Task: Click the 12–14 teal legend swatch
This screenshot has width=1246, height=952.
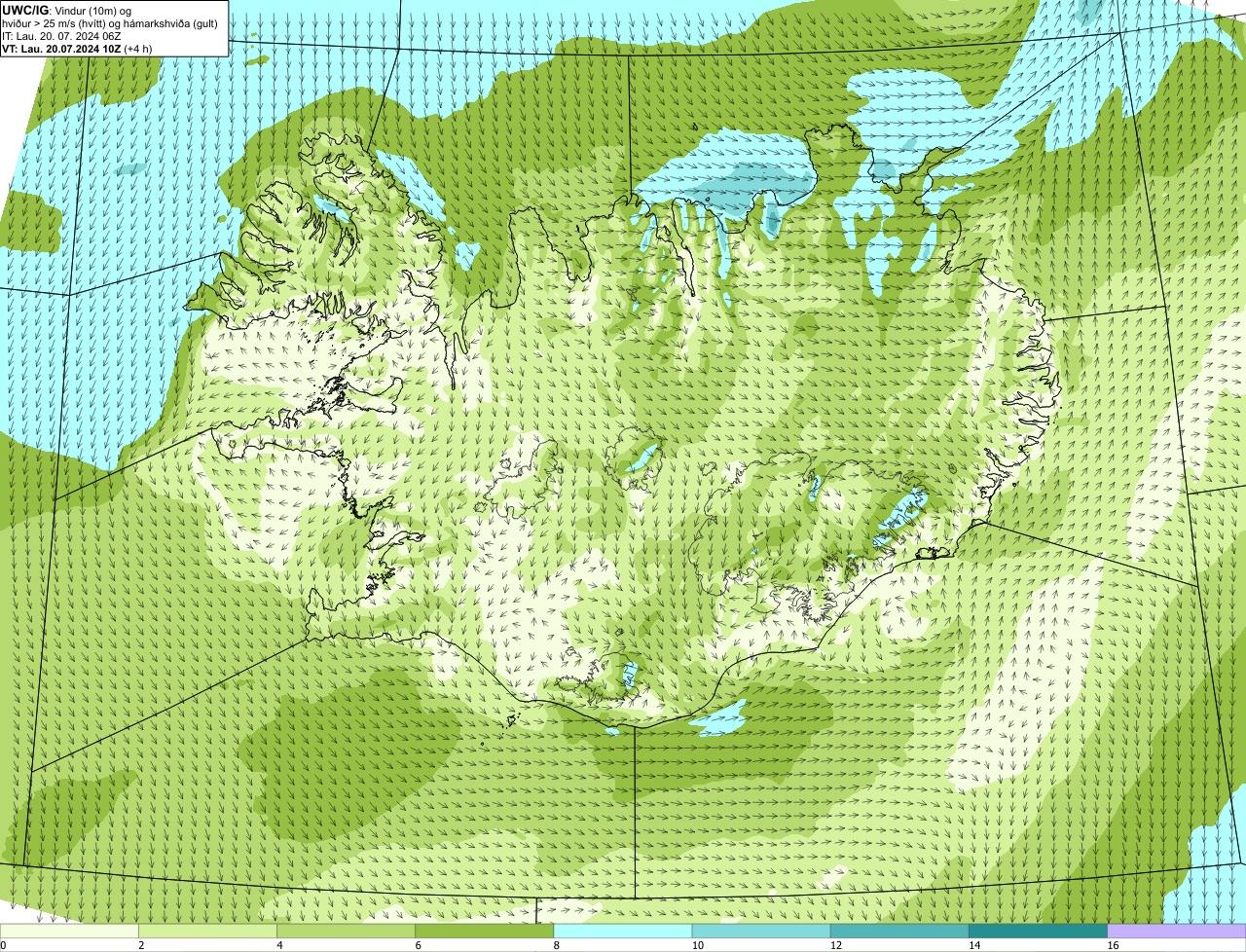Action: pyautogui.click(x=899, y=931)
